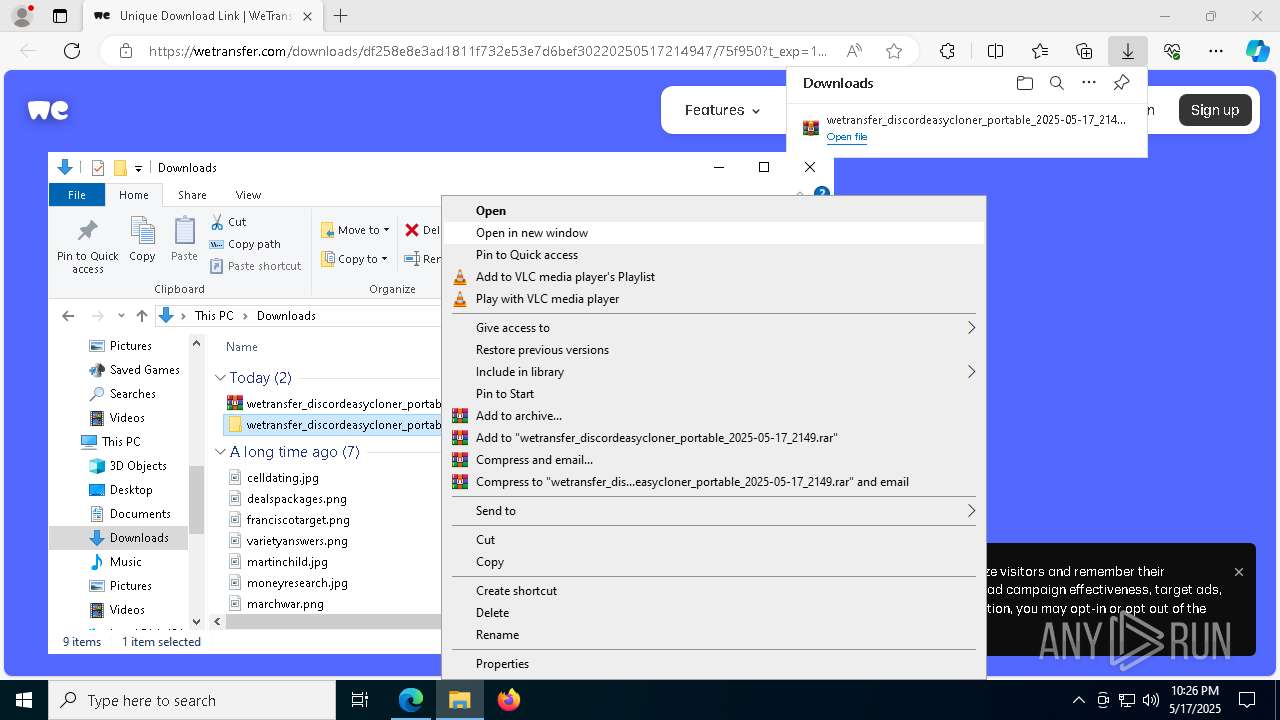Open Features dropdown on WeTransfer
1280x720 pixels.
tap(722, 110)
